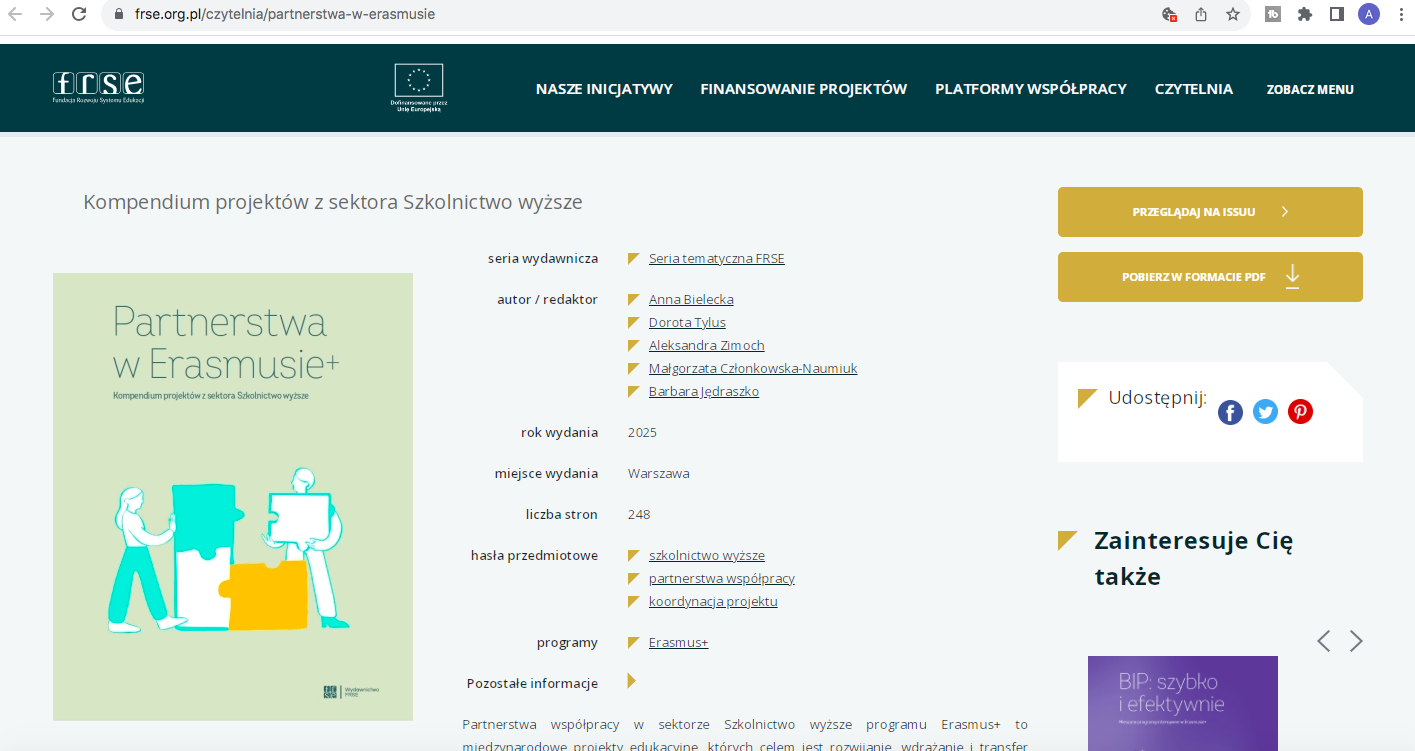Open the Partnerstwa w Erasmusie+ cover image

coord(233,496)
